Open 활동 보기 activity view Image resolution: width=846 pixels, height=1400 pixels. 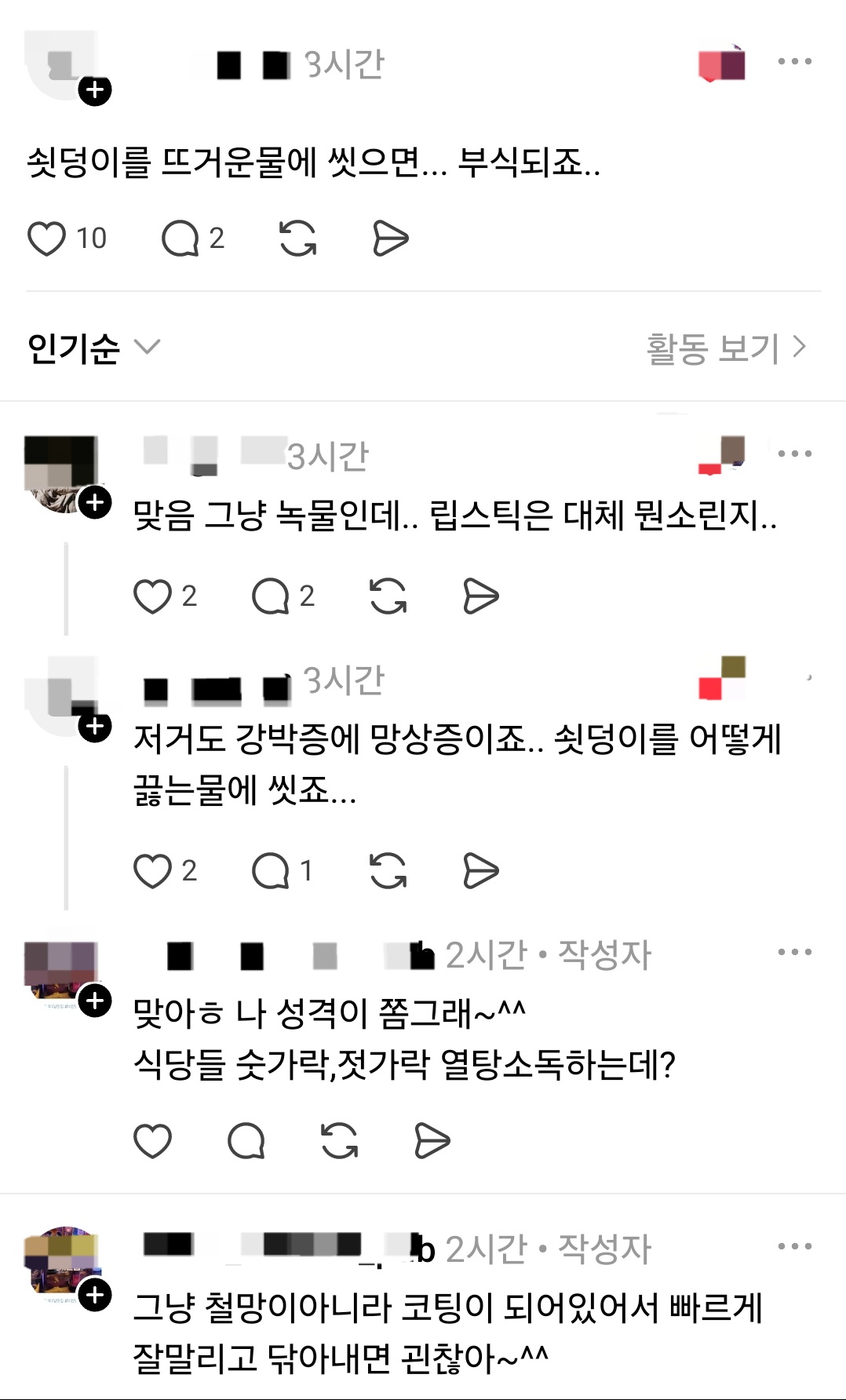tap(726, 348)
